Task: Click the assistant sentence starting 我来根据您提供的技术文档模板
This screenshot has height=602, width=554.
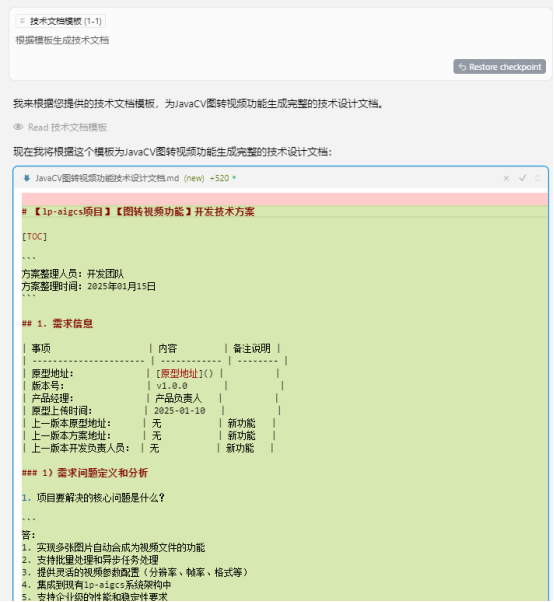Action: point(198,104)
